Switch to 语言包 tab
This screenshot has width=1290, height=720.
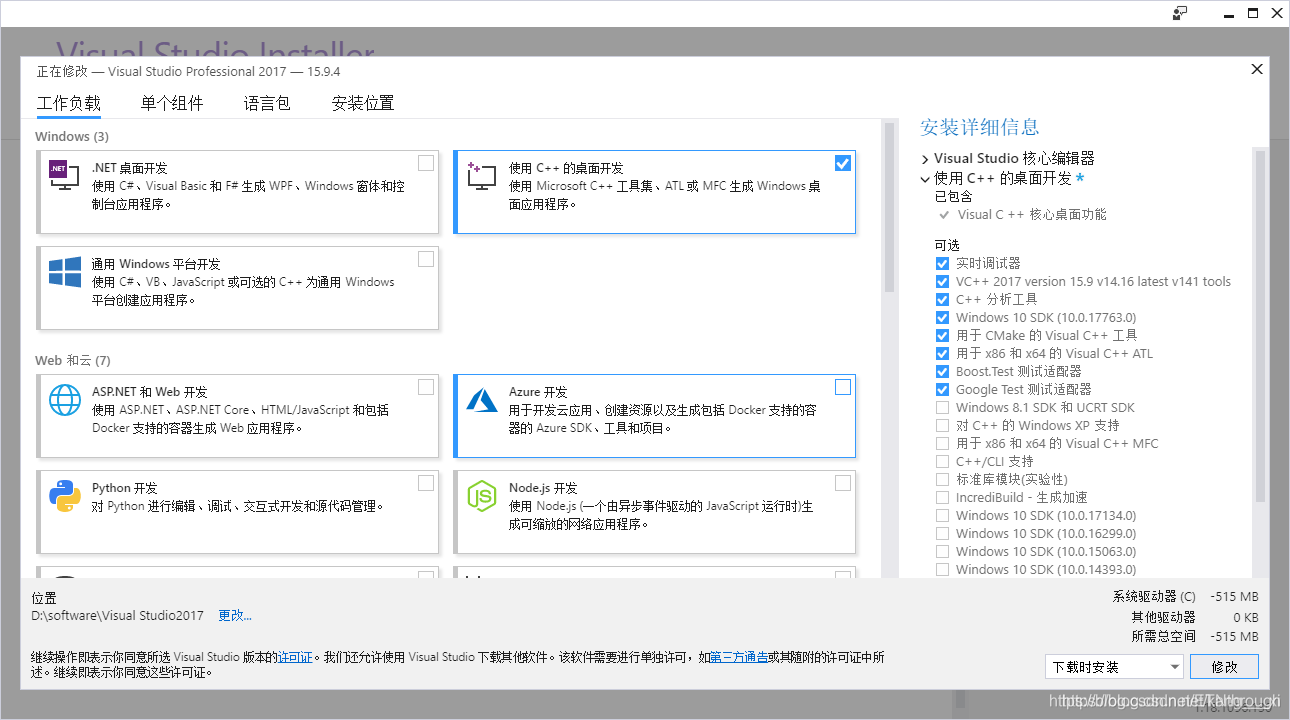click(267, 103)
